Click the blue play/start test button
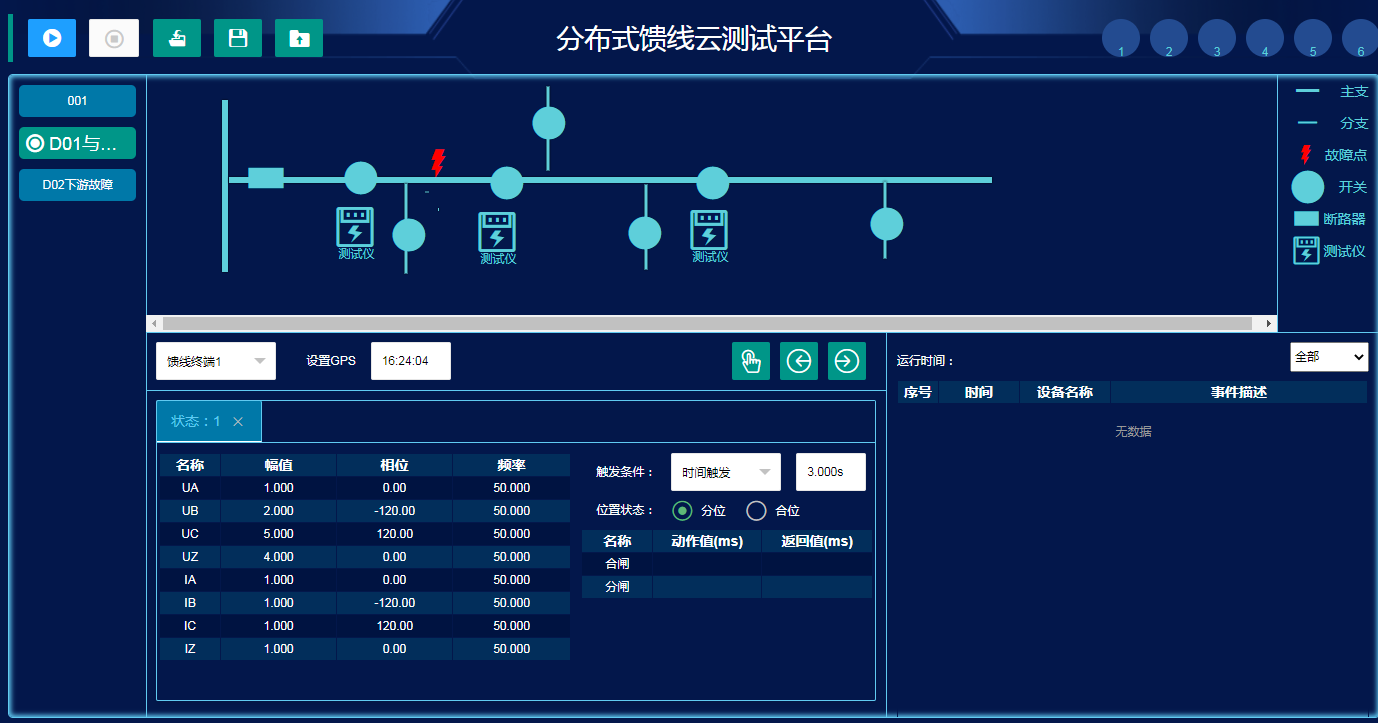1378x723 pixels. (x=52, y=38)
